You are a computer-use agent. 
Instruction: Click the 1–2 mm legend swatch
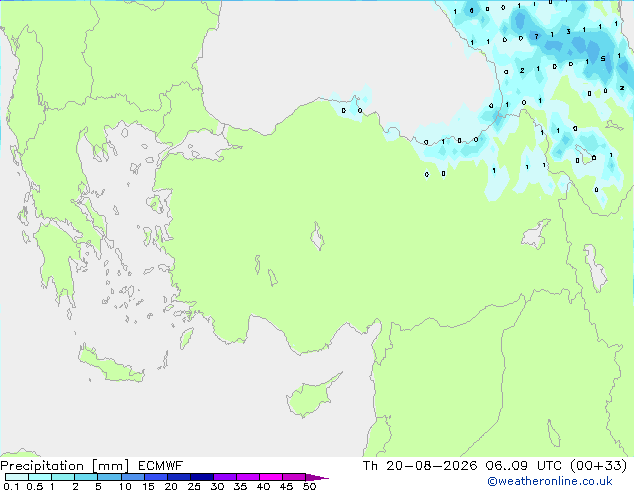coord(63,477)
